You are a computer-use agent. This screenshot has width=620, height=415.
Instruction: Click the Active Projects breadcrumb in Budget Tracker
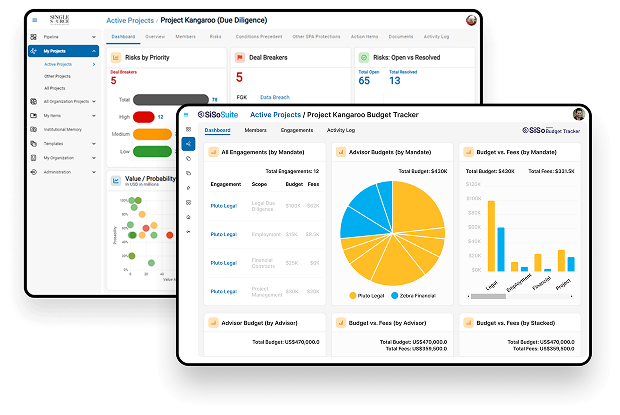click(x=275, y=115)
